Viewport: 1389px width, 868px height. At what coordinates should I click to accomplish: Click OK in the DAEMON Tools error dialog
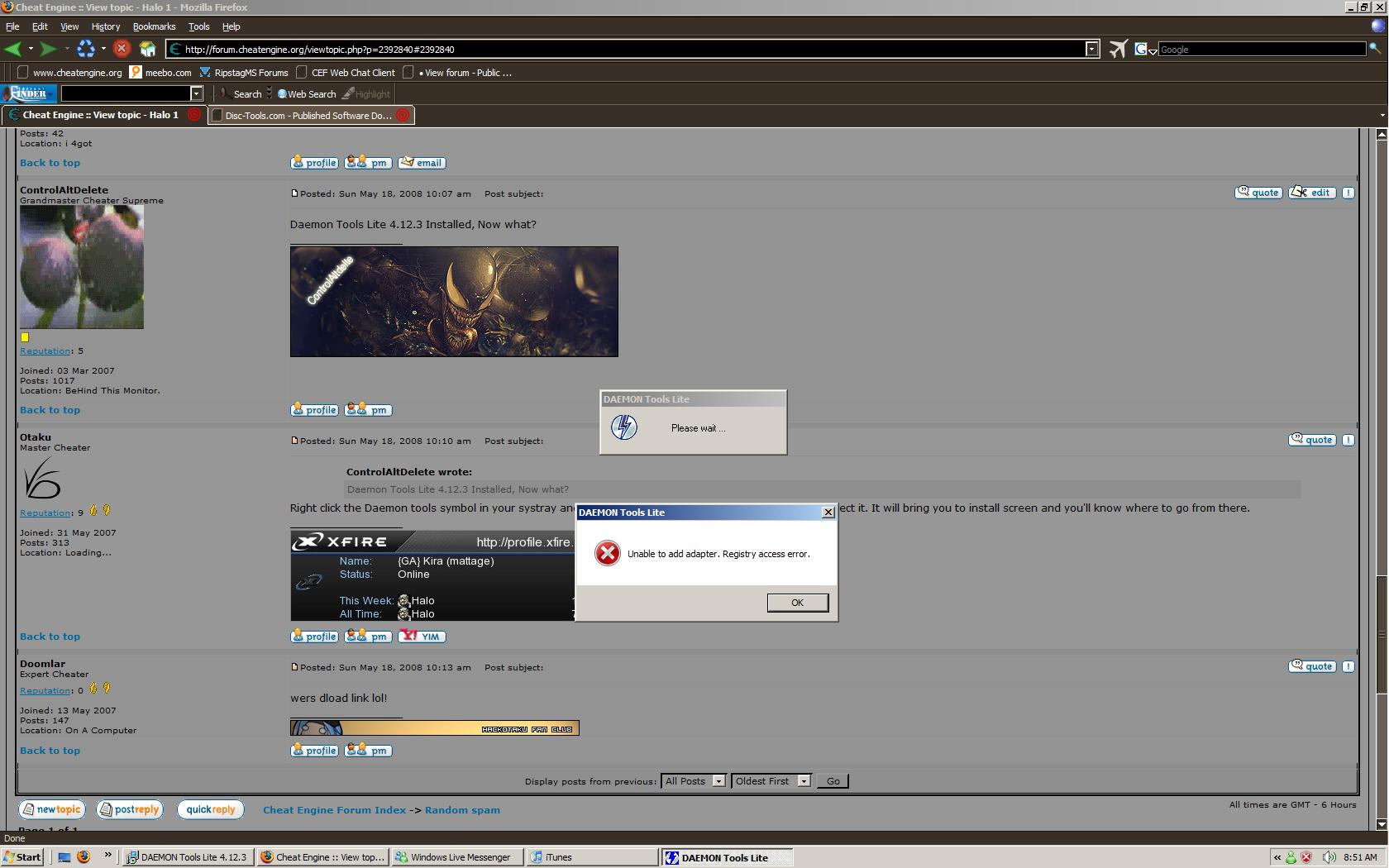point(798,603)
